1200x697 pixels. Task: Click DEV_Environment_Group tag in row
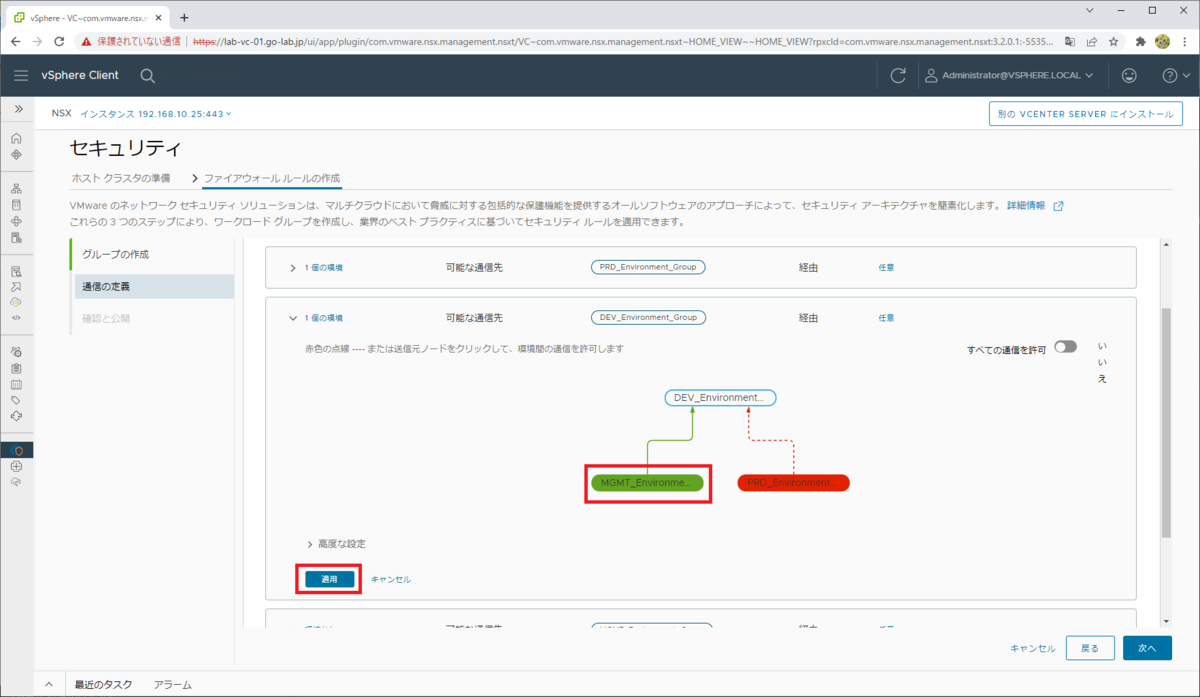coord(648,317)
